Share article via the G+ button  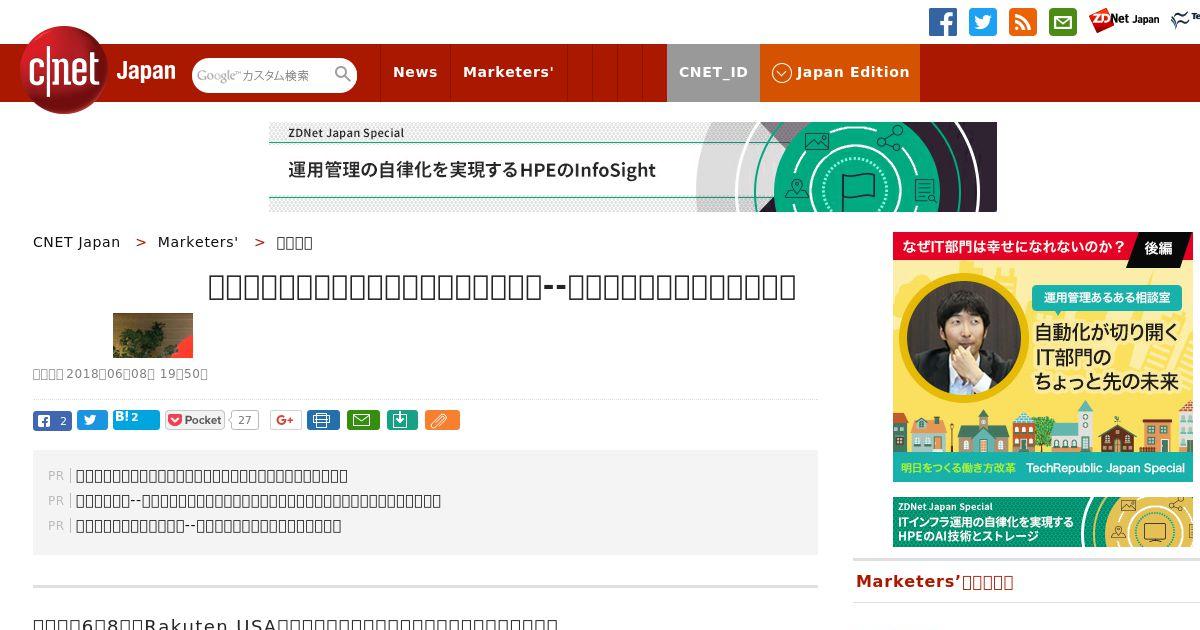point(286,420)
